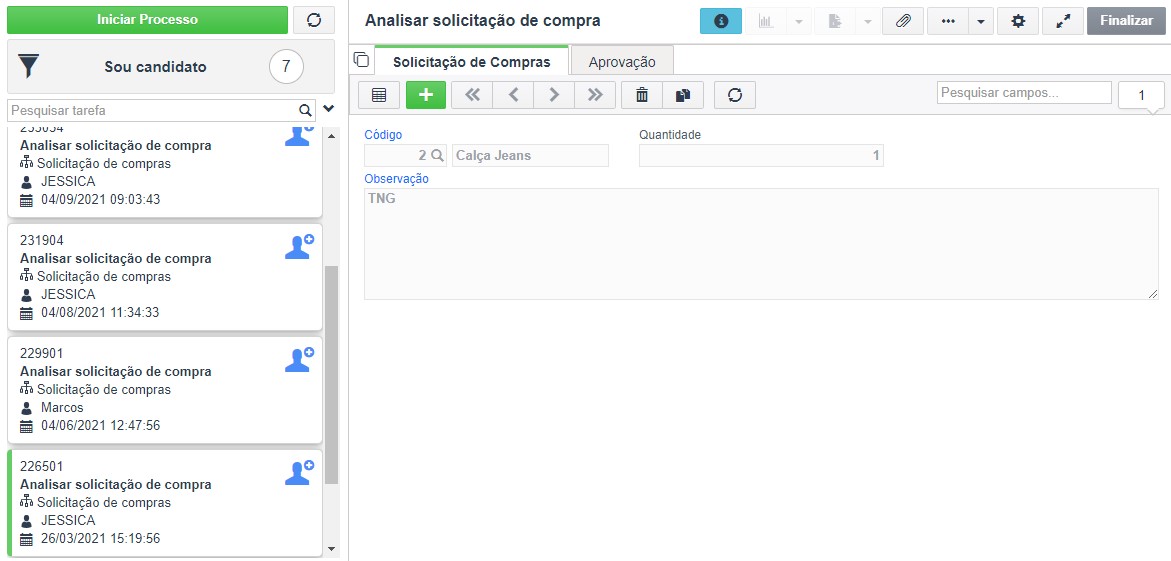
Task: Click the Código field containing 2
Action: (x=406, y=155)
